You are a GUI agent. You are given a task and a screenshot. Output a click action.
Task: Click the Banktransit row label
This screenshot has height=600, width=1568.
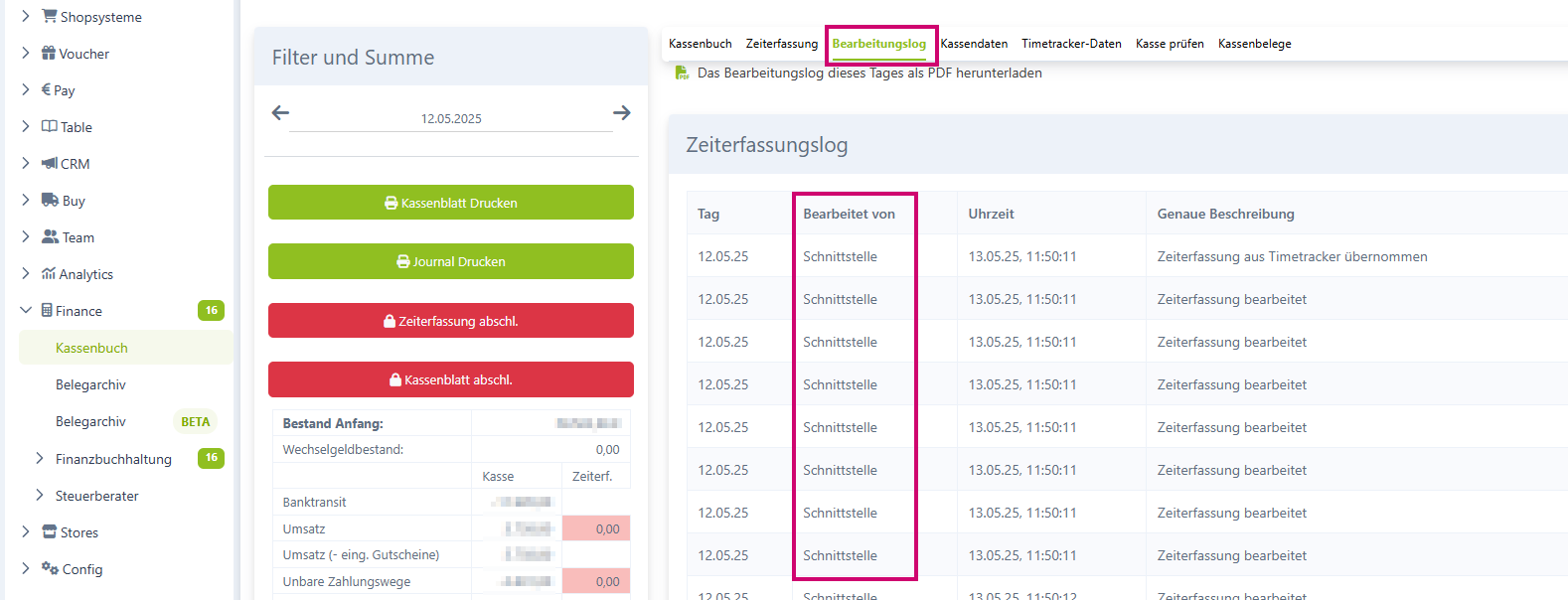click(x=314, y=502)
